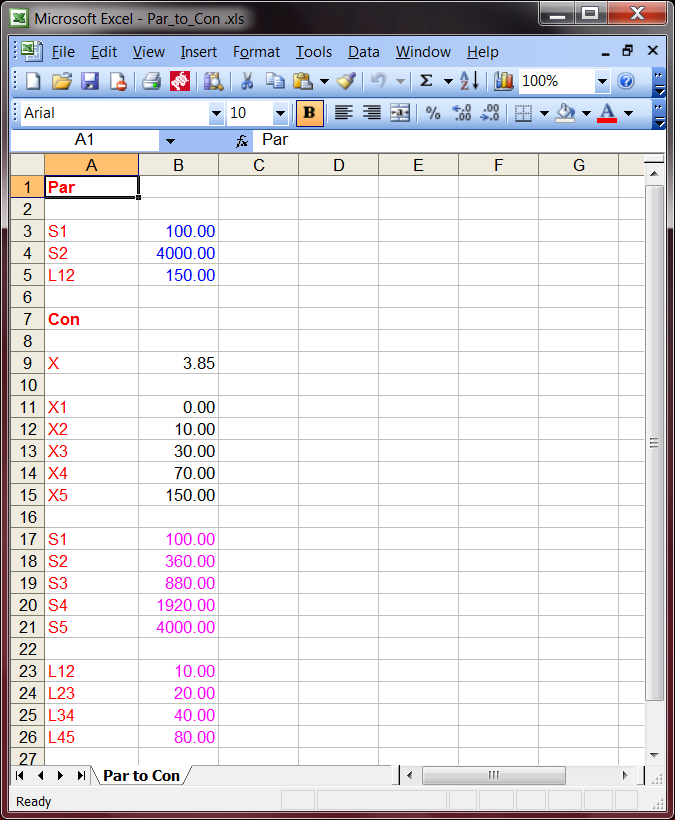
Task: Open the Name Box dropdown arrow
Action: 170,141
